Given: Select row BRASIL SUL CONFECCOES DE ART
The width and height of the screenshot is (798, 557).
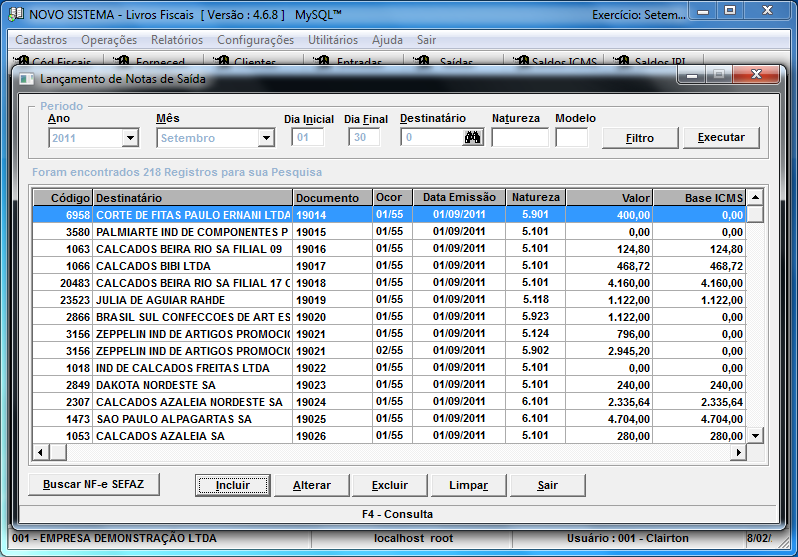Looking at the screenshot, I should tap(389, 317).
